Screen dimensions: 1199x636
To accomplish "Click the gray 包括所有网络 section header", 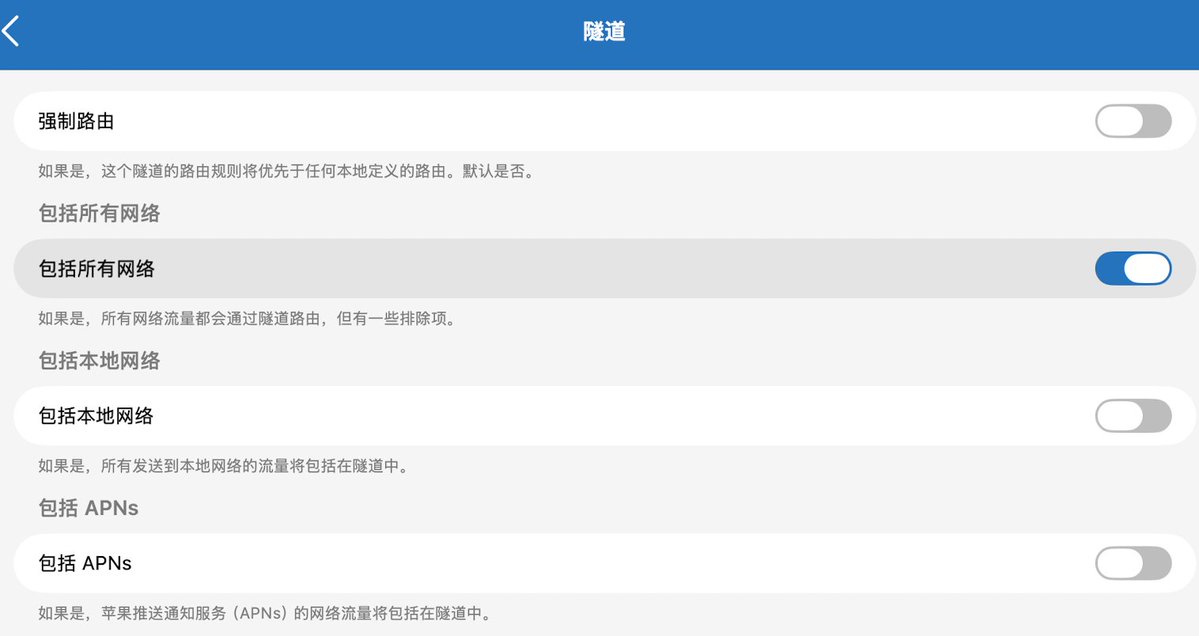I will (99, 213).
